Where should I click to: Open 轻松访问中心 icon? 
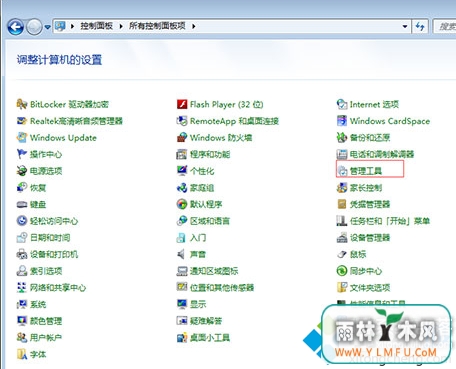click(22, 221)
